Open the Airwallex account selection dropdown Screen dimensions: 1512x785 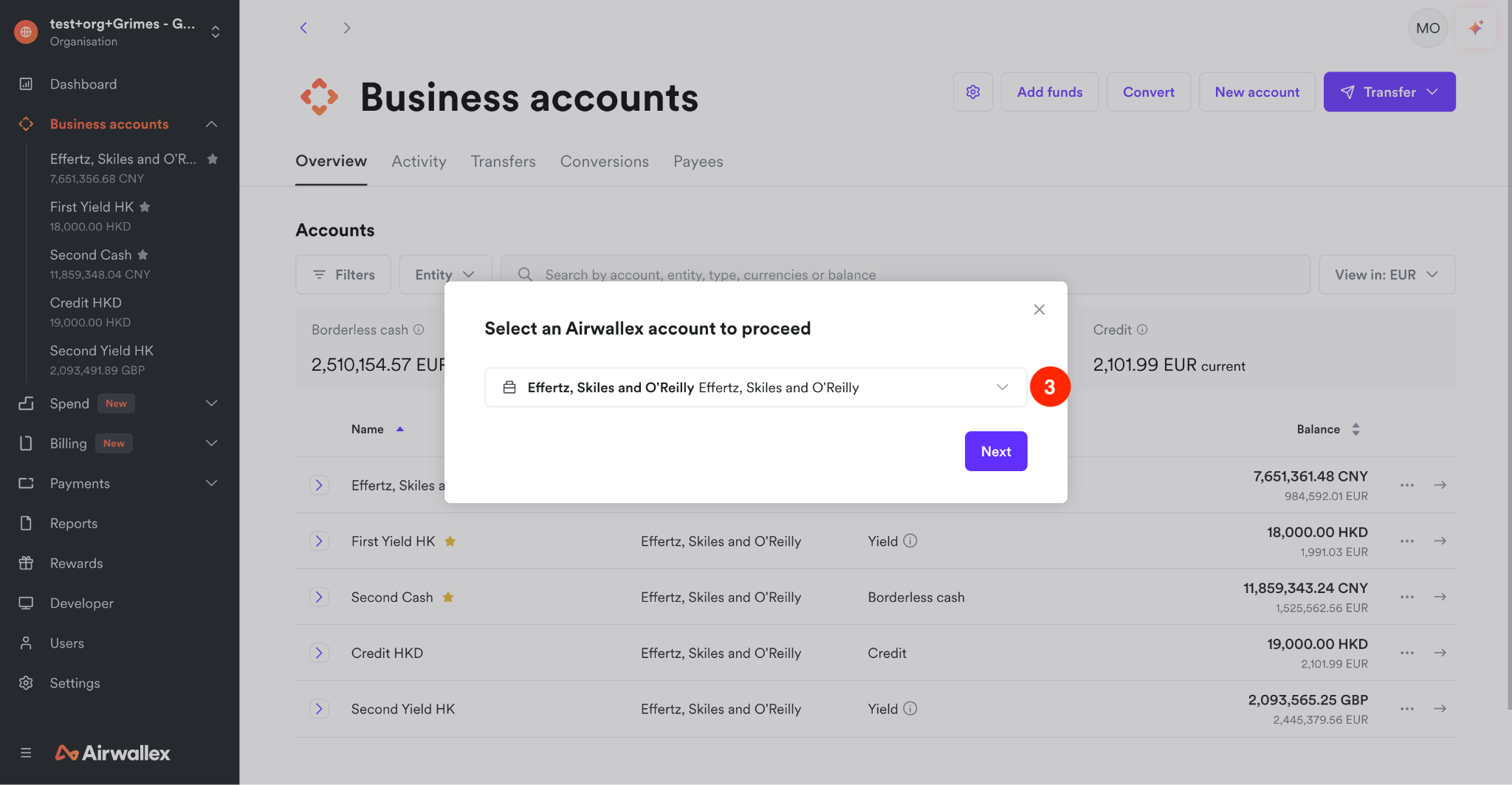tap(755, 387)
